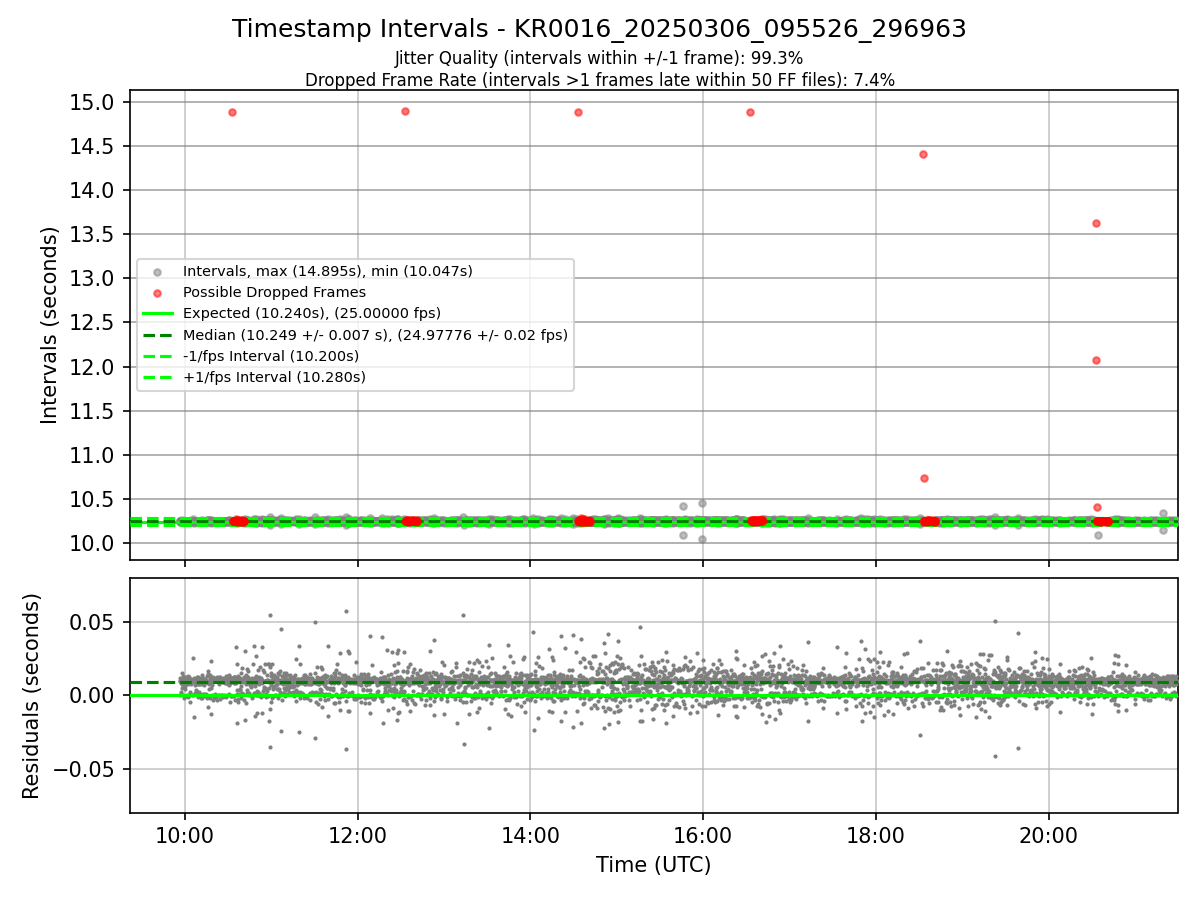Click the 'Jitter Quality' 99.3% subtitle line
This screenshot has height=900, width=1200.
tap(599, 58)
